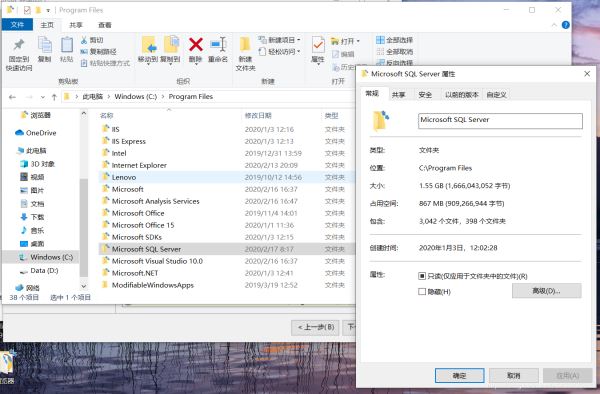Click the Back (B) wizard button
The height and width of the screenshot is (394, 600).
click(315, 327)
